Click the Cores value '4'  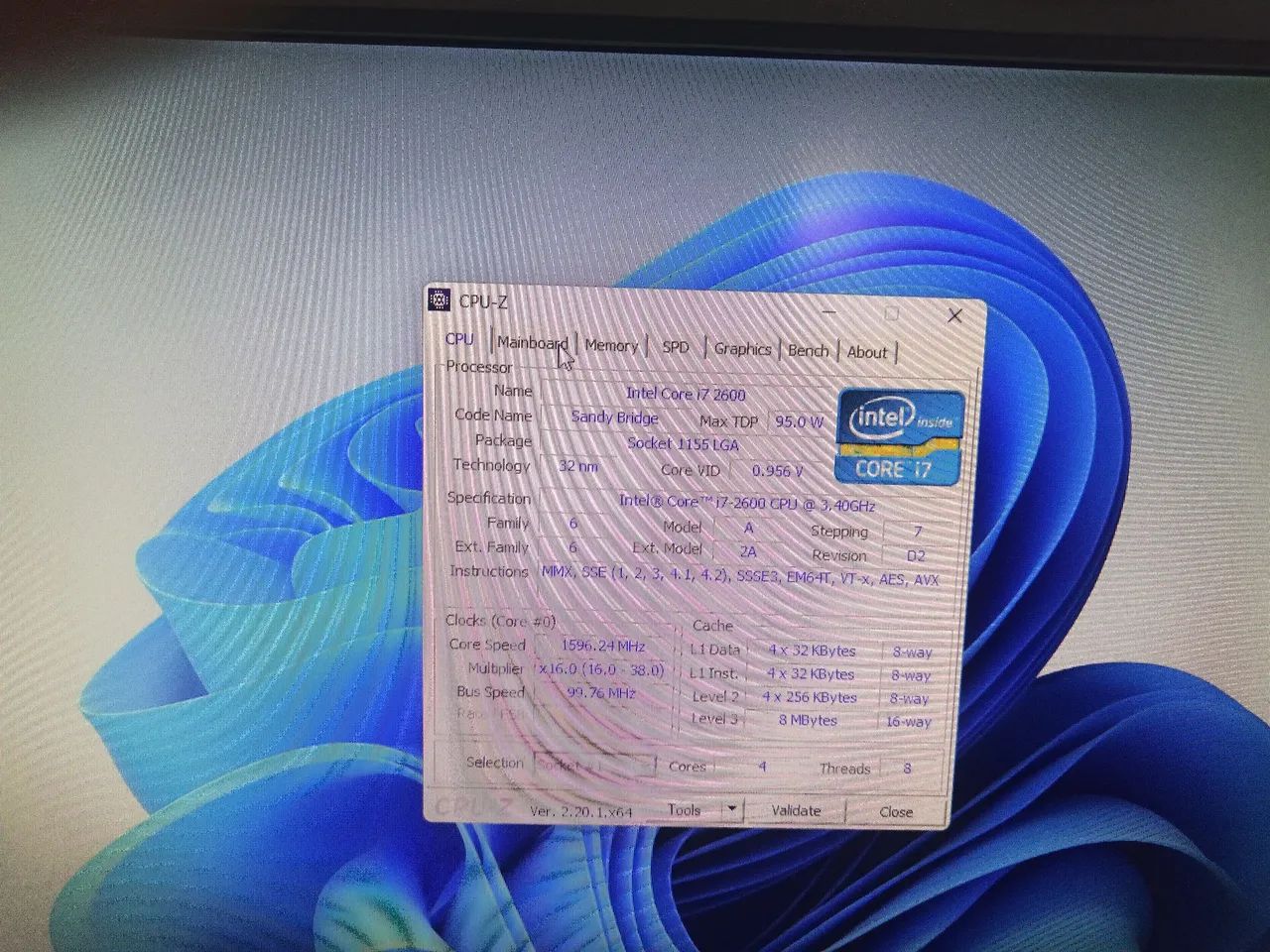(x=762, y=767)
